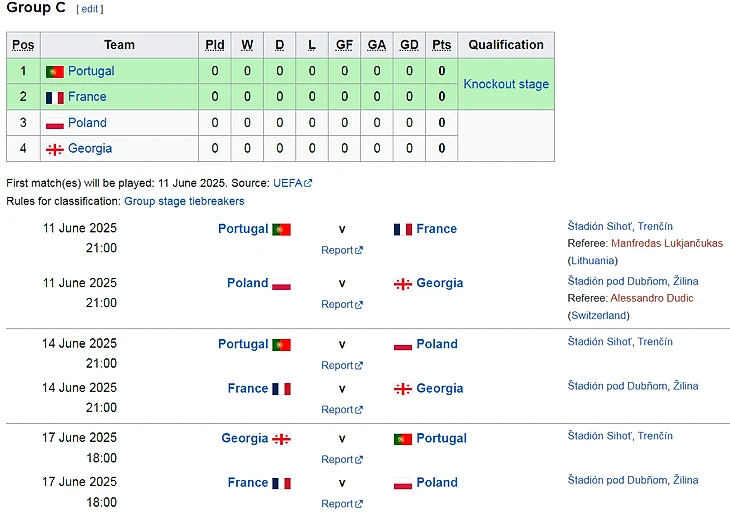The width and height of the screenshot is (730, 519).
Task: Click the GD column header abbreviation
Action: coord(409,45)
